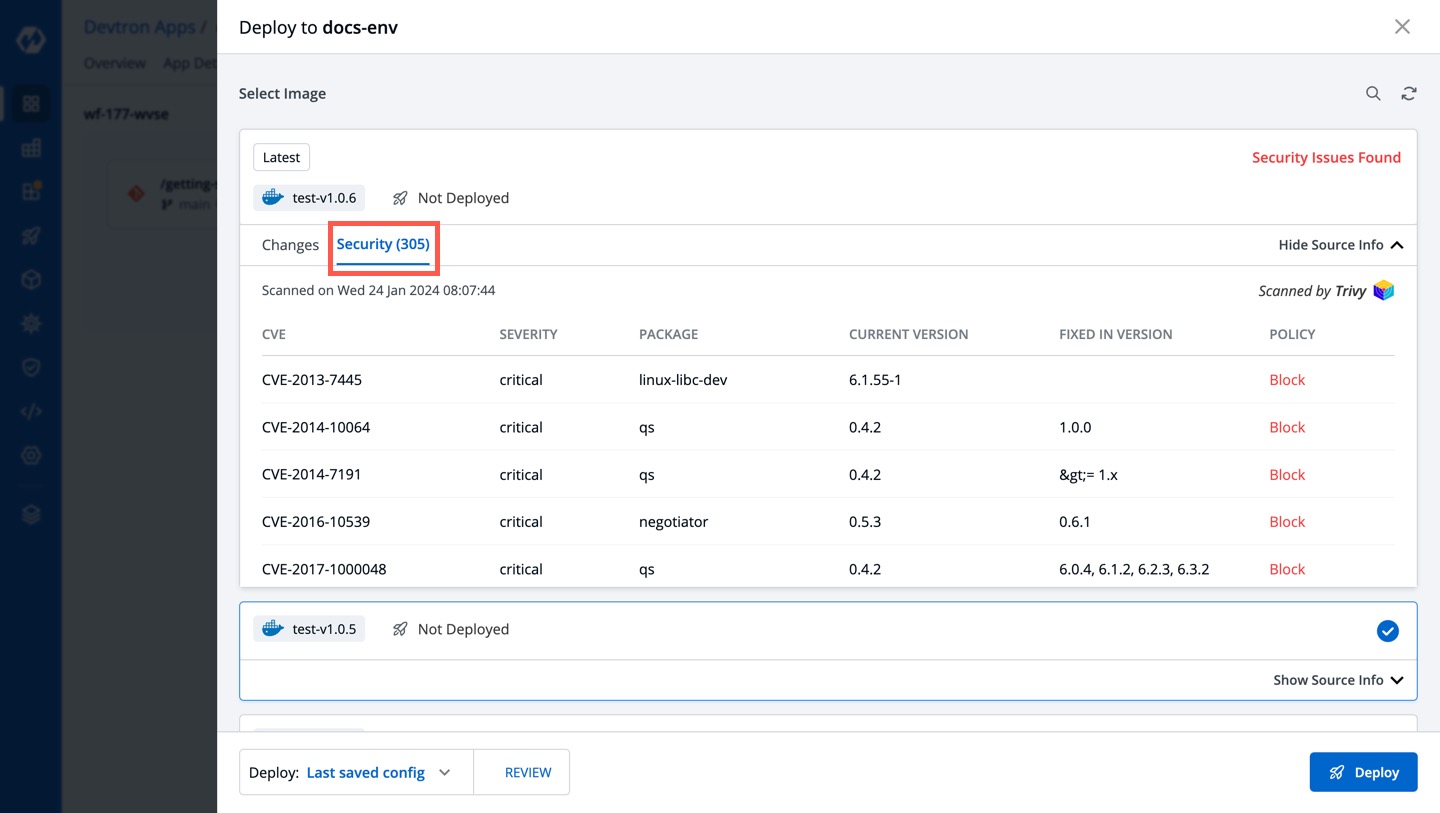The width and height of the screenshot is (1440, 813).
Task: Switch to the Changes tab
Action: [290, 245]
